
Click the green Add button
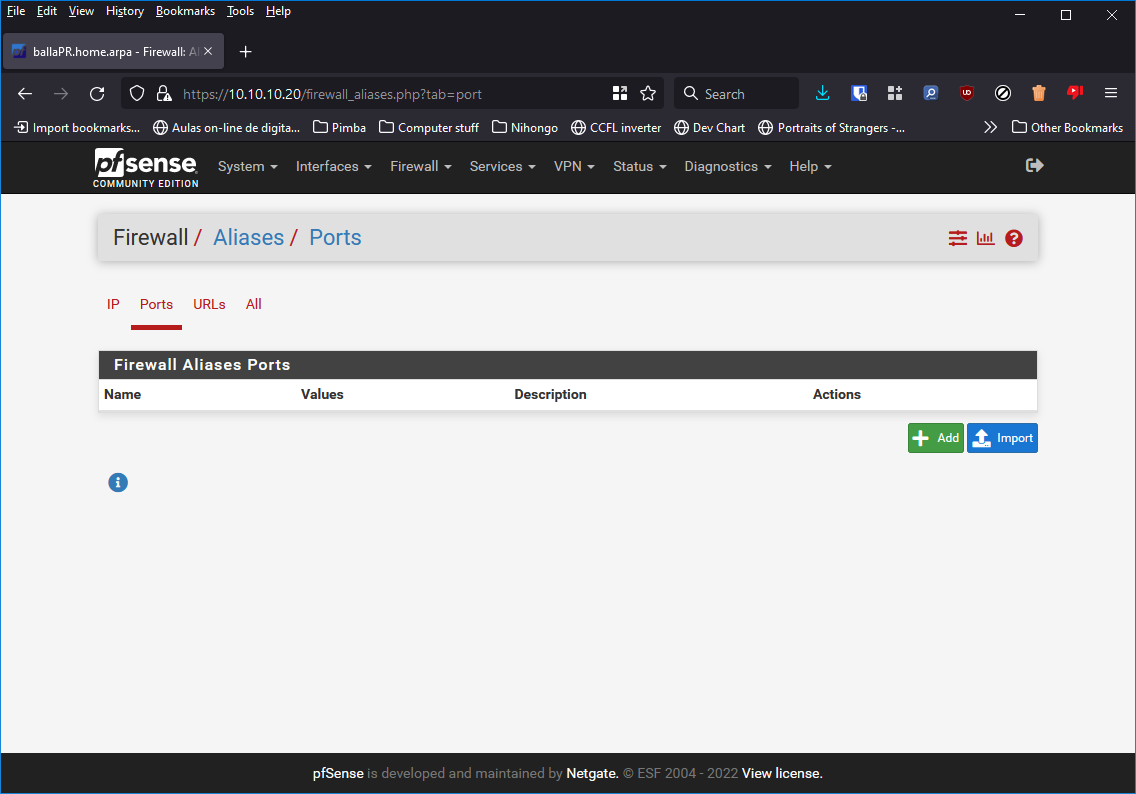935,437
